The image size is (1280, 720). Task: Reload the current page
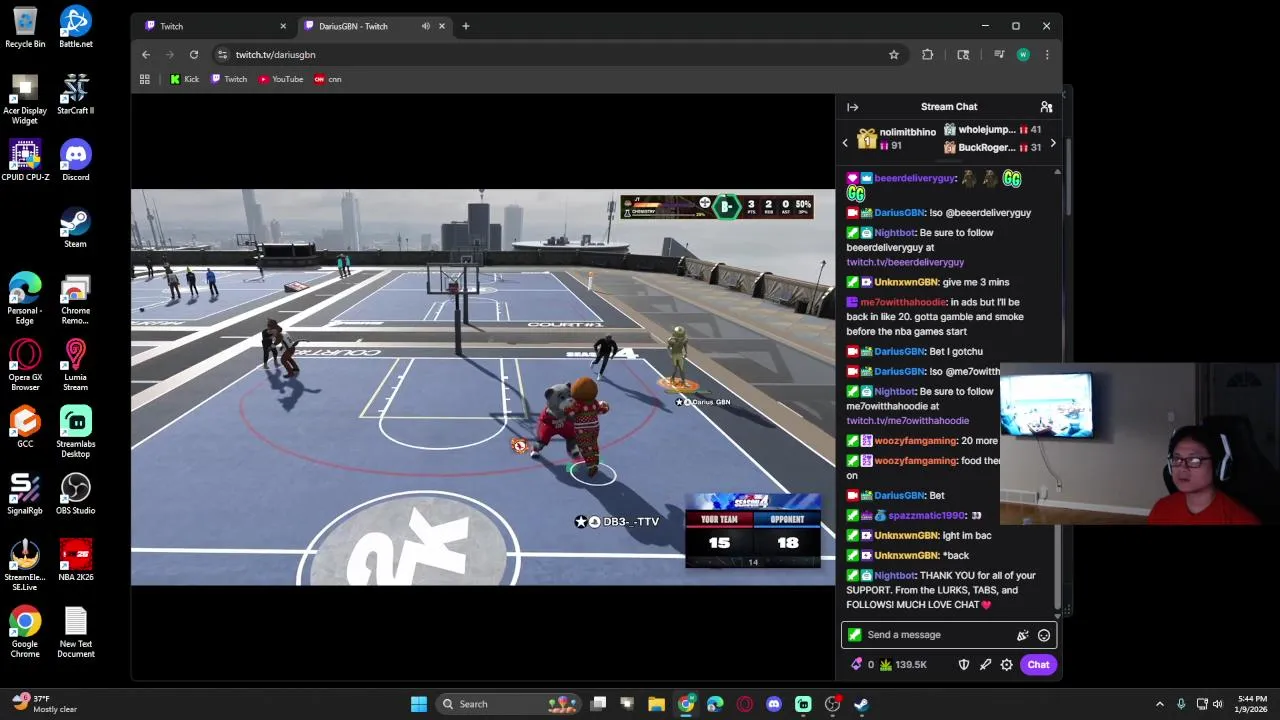tap(194, 55)
